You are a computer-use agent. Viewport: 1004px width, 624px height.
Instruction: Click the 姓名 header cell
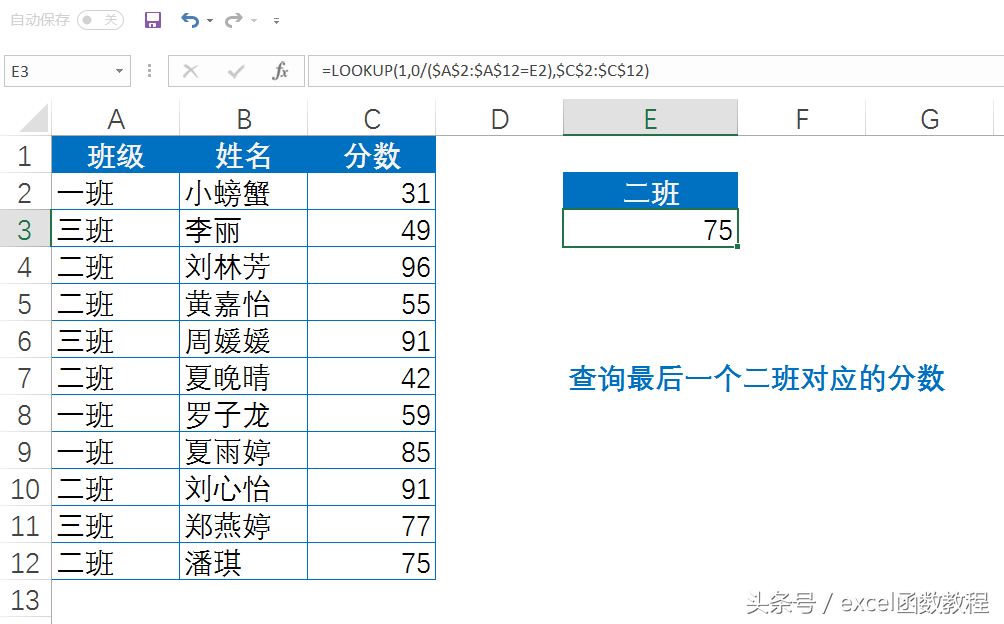coord(244,155)
